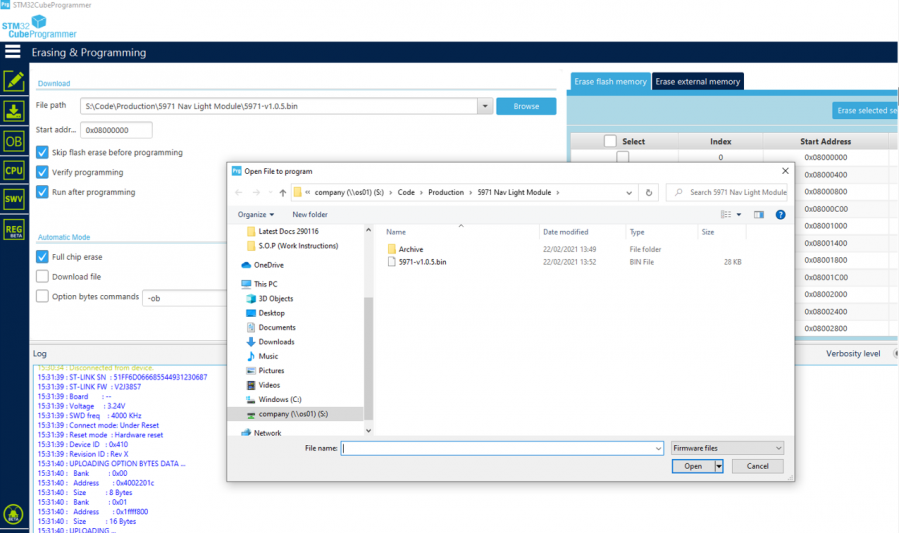Enable Download file checkbox

(x=42, y=276)
